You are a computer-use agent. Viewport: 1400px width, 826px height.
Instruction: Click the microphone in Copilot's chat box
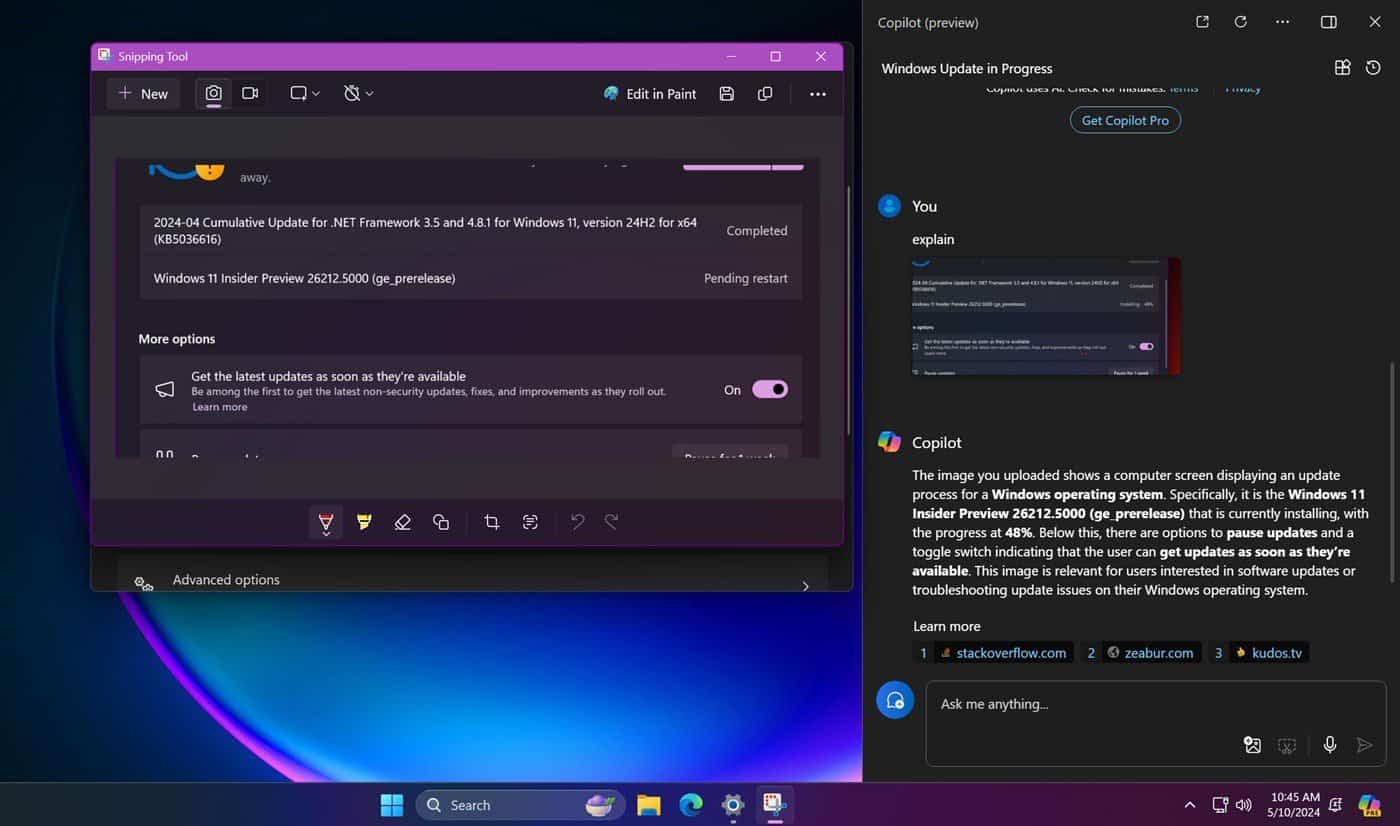pos(1329,745)
